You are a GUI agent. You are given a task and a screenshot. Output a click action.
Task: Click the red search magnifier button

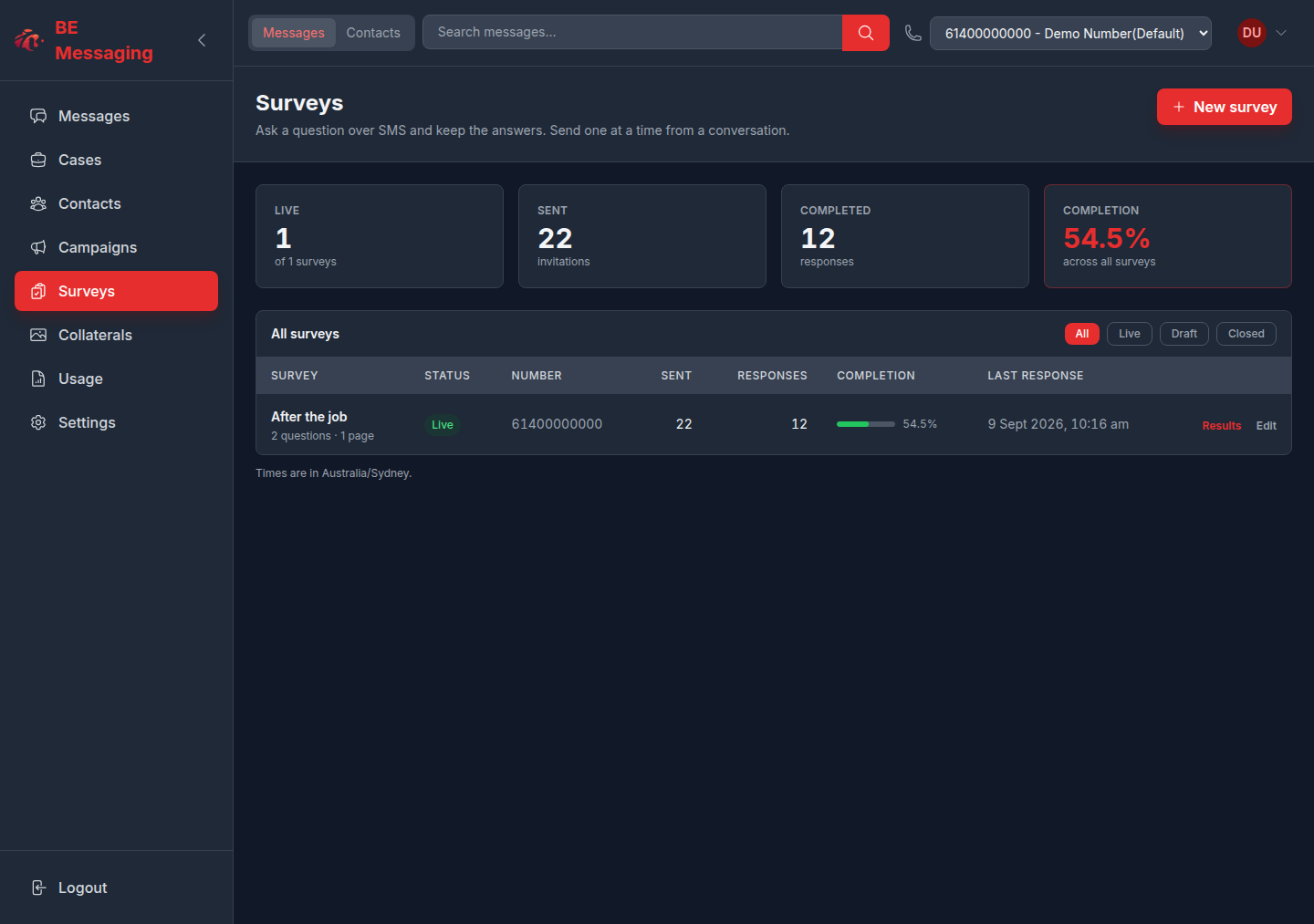click(x=866, y=33)
